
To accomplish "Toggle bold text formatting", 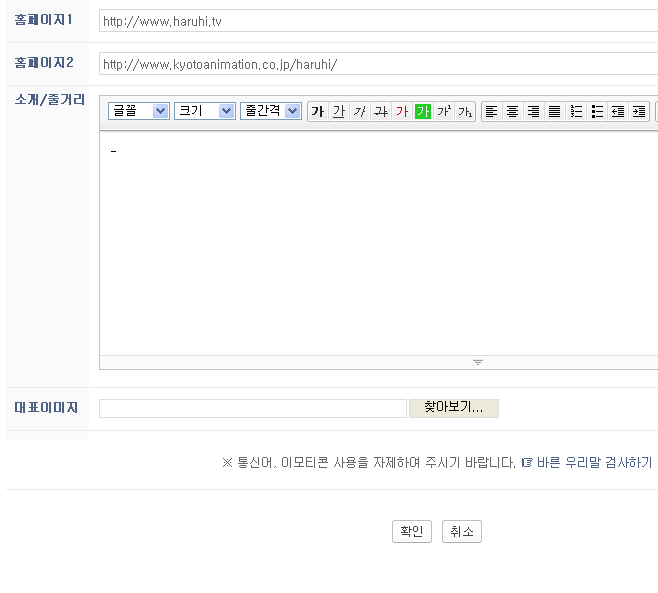I will 318,111.
